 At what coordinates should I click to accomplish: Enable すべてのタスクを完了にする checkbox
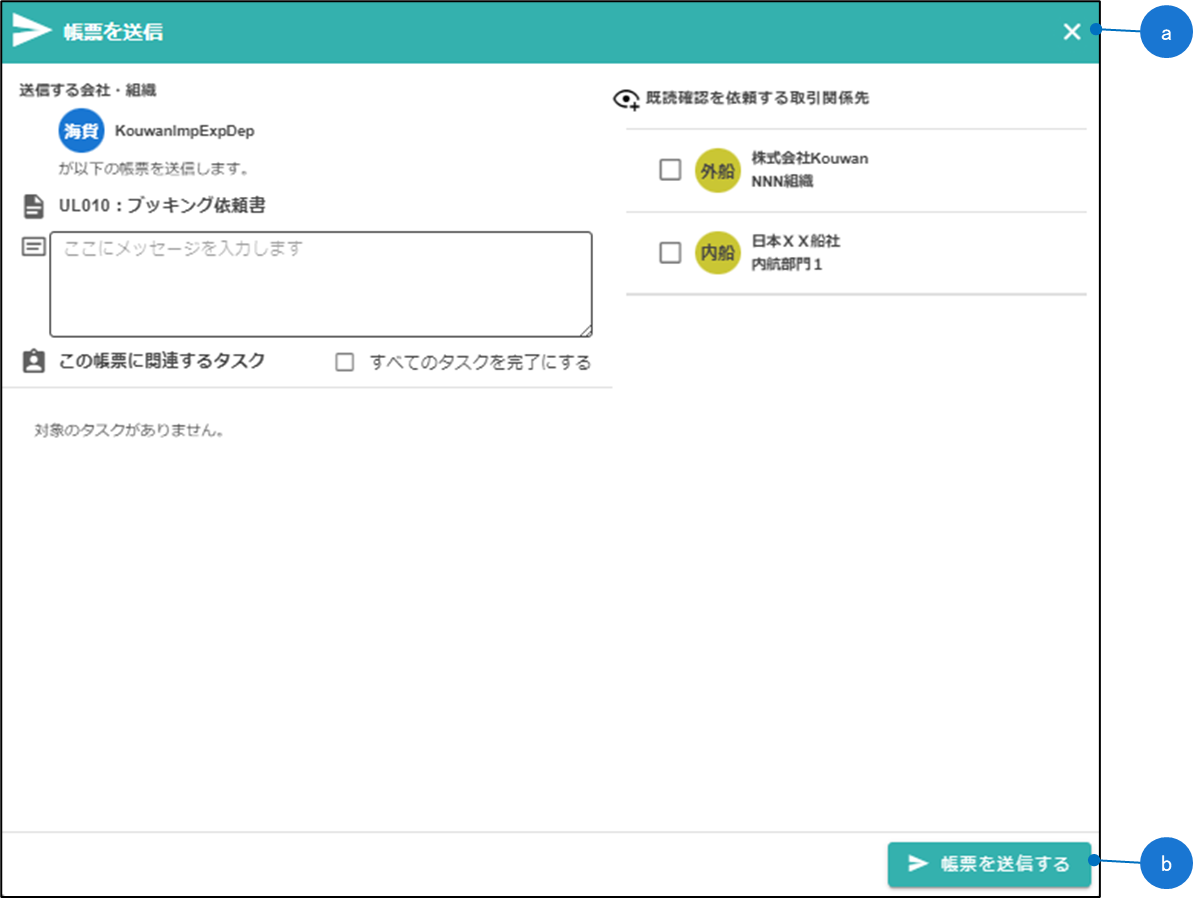(345, 363)
